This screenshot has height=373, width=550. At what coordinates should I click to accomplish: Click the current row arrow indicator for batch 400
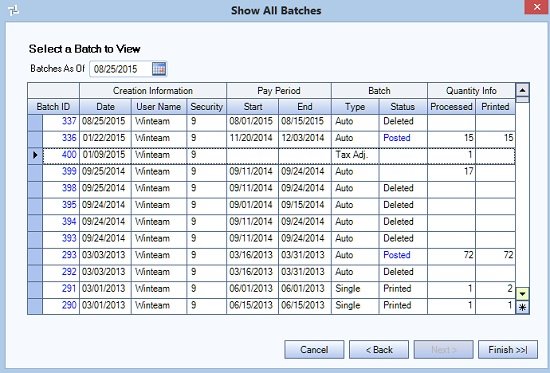click(35, 155)
